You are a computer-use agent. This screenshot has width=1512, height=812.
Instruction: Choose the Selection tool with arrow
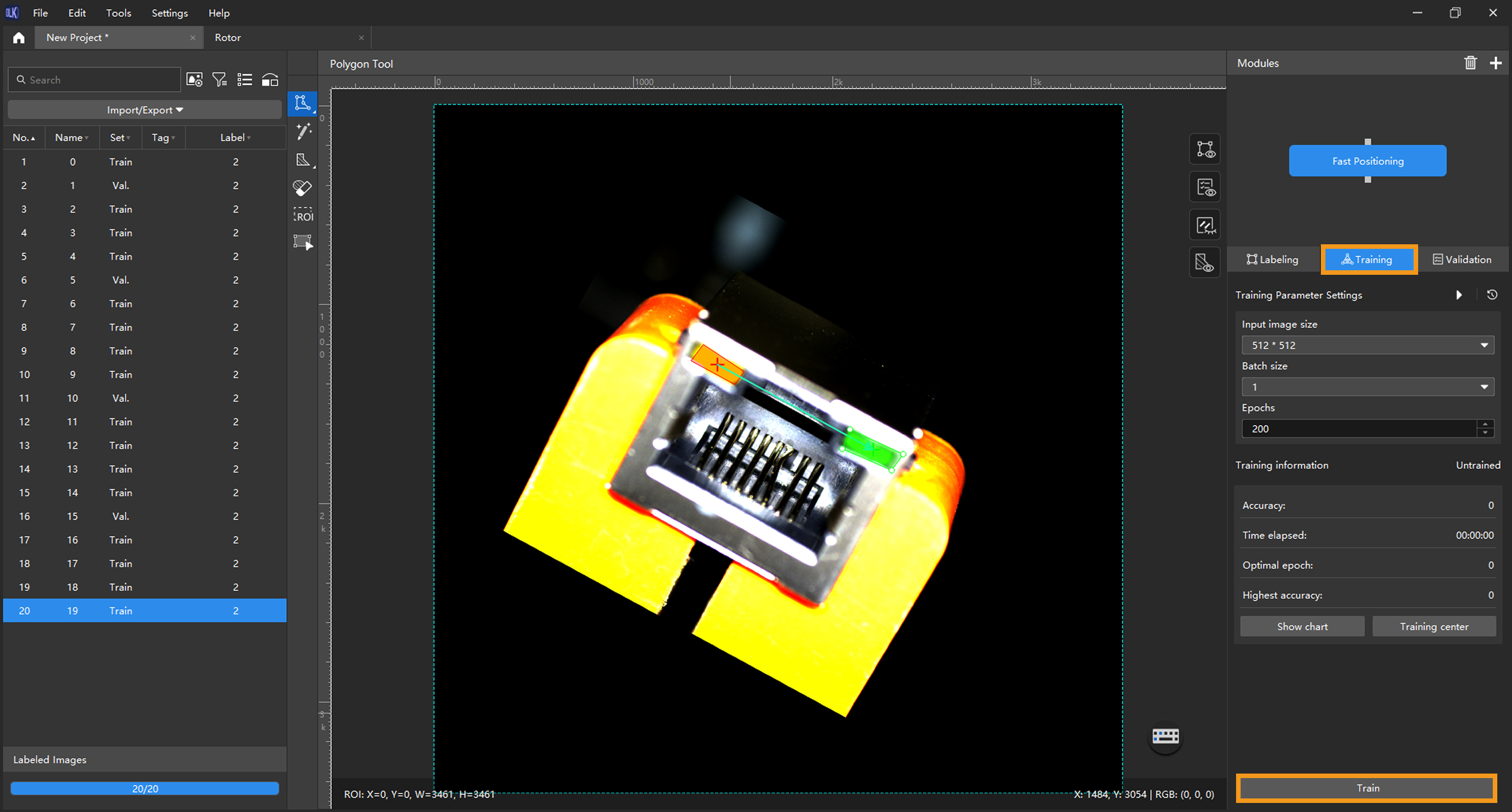pyautogui.click(x=303, y=242)
